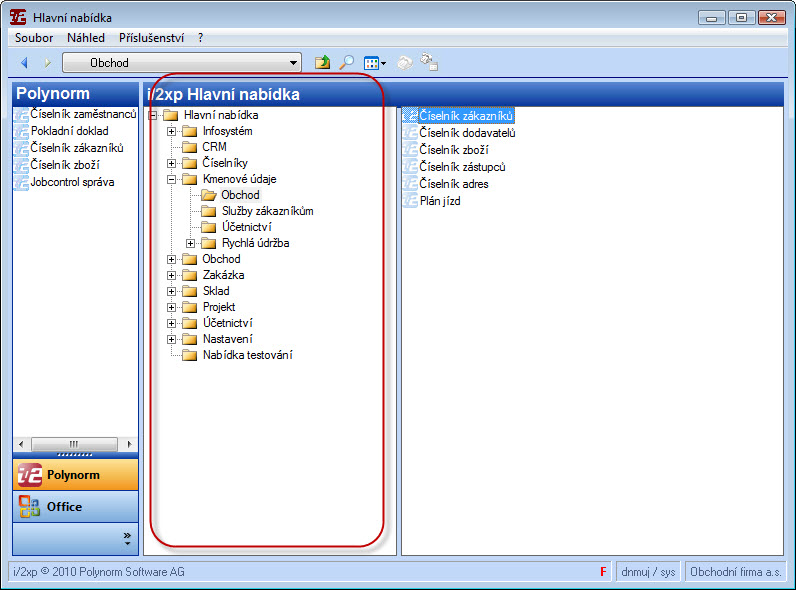This screenshot has width=796, height=590.
Task: Expand the Zakázka folder
Action: (172, 275)
